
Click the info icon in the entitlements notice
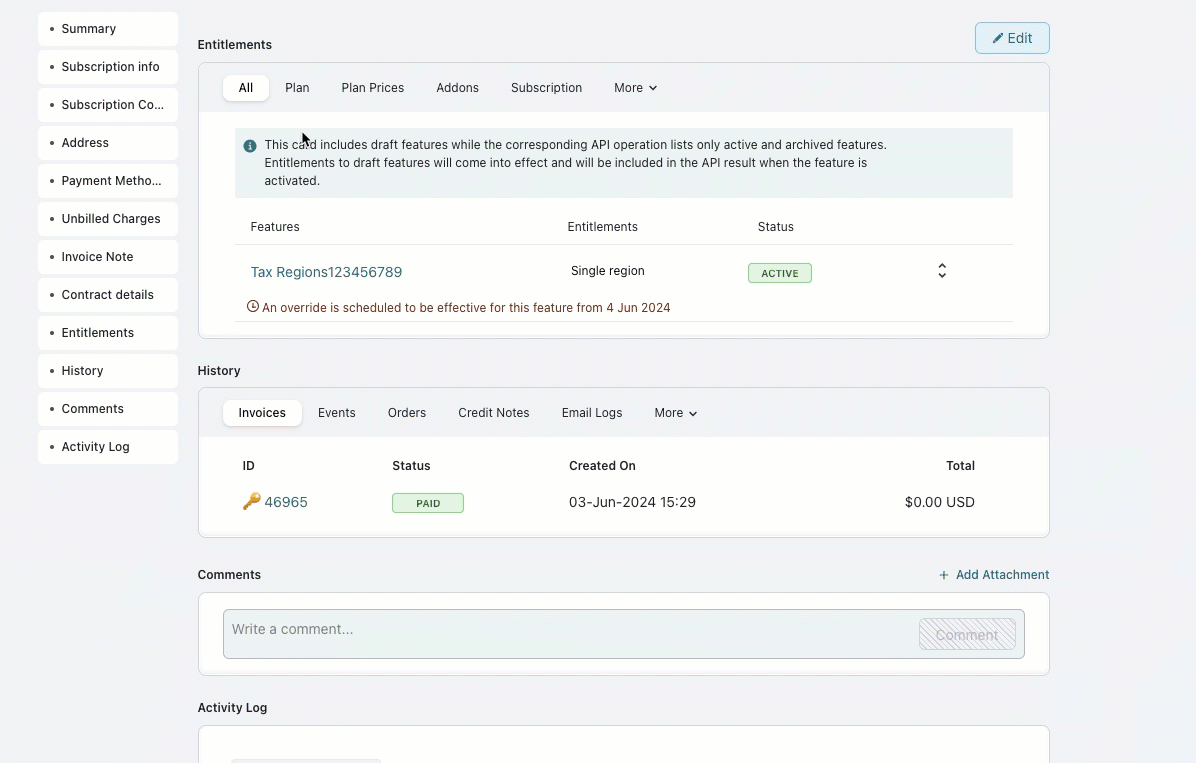(x=249, y=146)
